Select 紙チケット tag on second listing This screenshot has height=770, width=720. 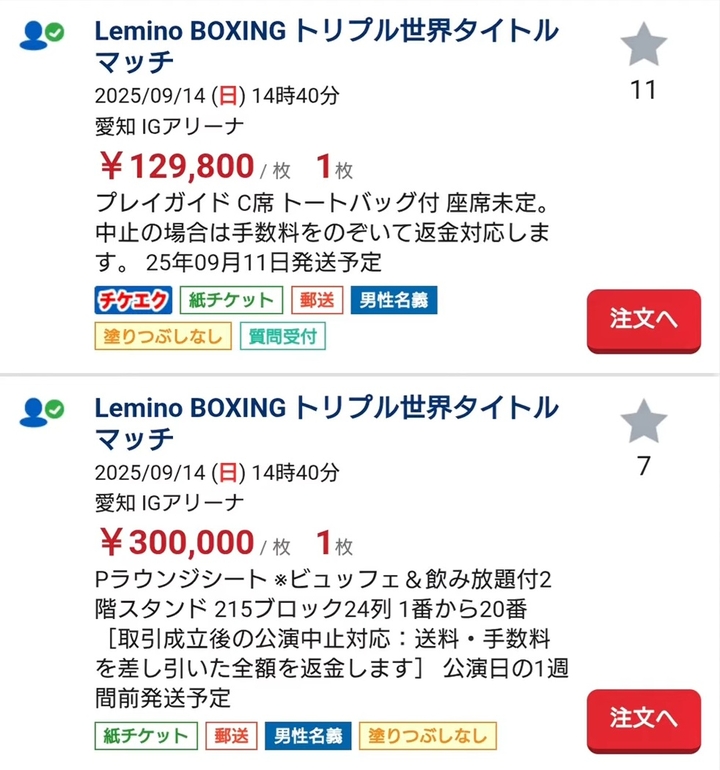[146, 736]
